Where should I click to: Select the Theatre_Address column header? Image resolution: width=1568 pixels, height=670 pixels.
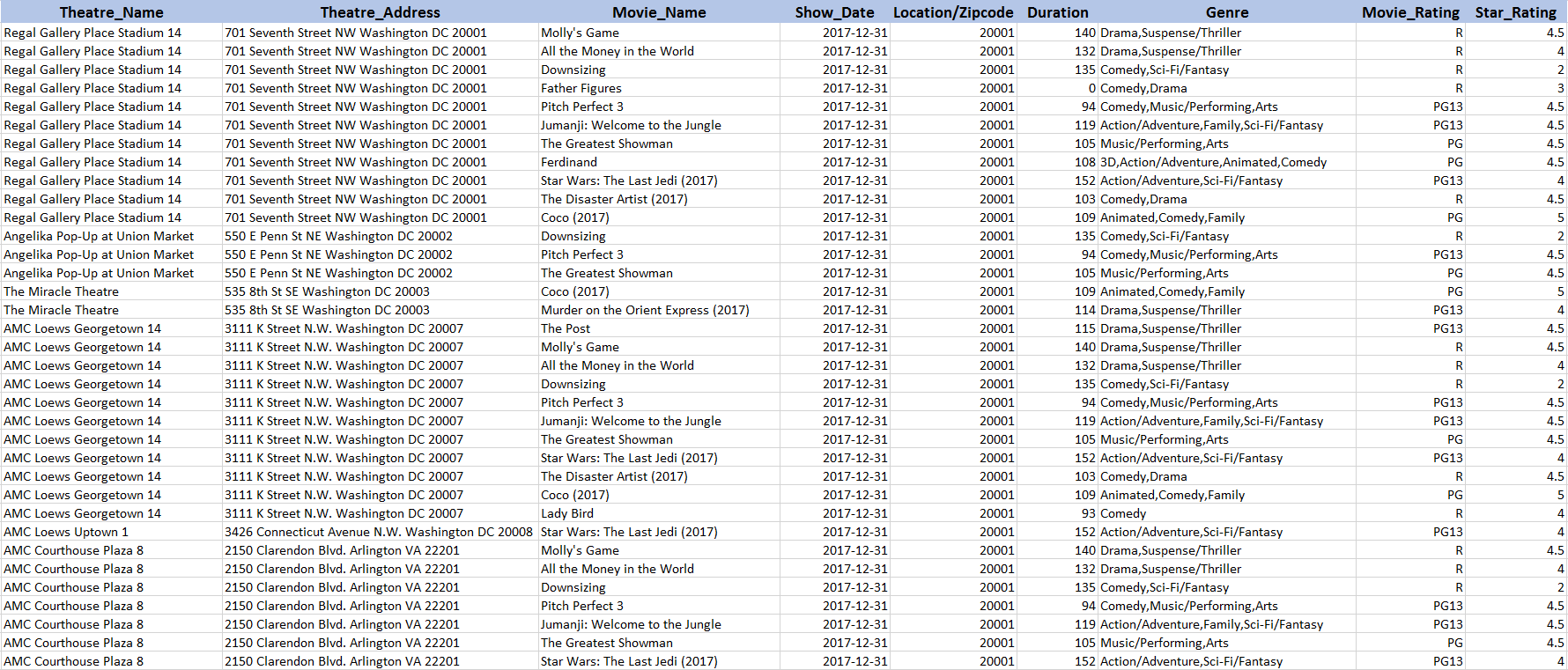pyautogui.click(x=380, y=12)
